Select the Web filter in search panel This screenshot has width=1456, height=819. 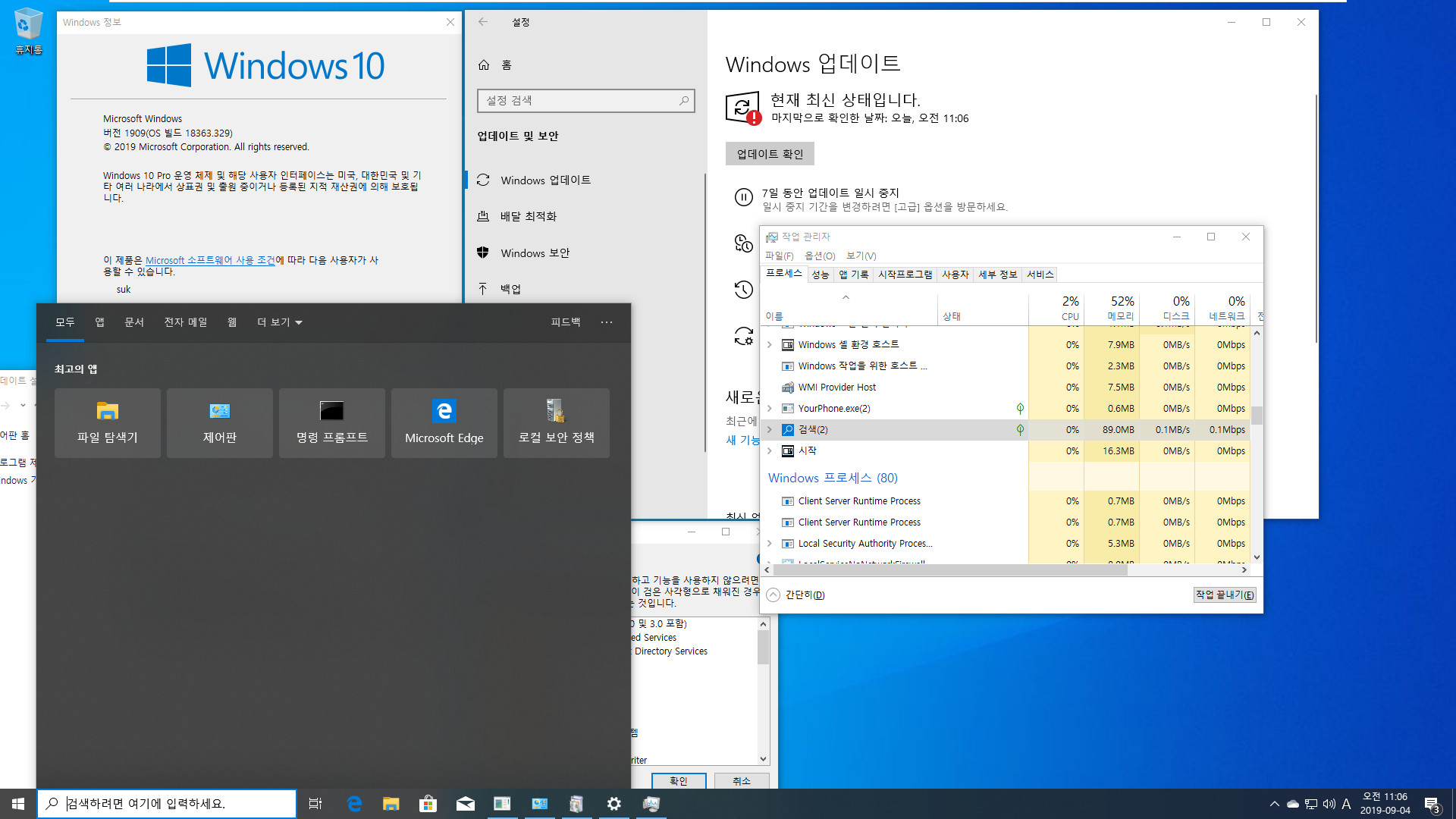(232, 322)
